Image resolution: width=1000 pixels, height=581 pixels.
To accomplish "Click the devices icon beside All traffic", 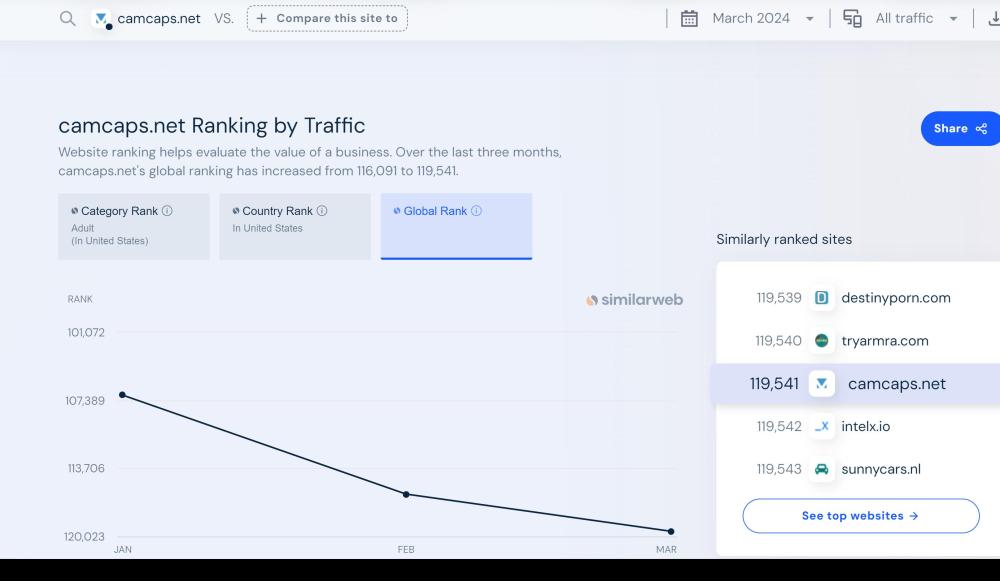I will [852, 18].
